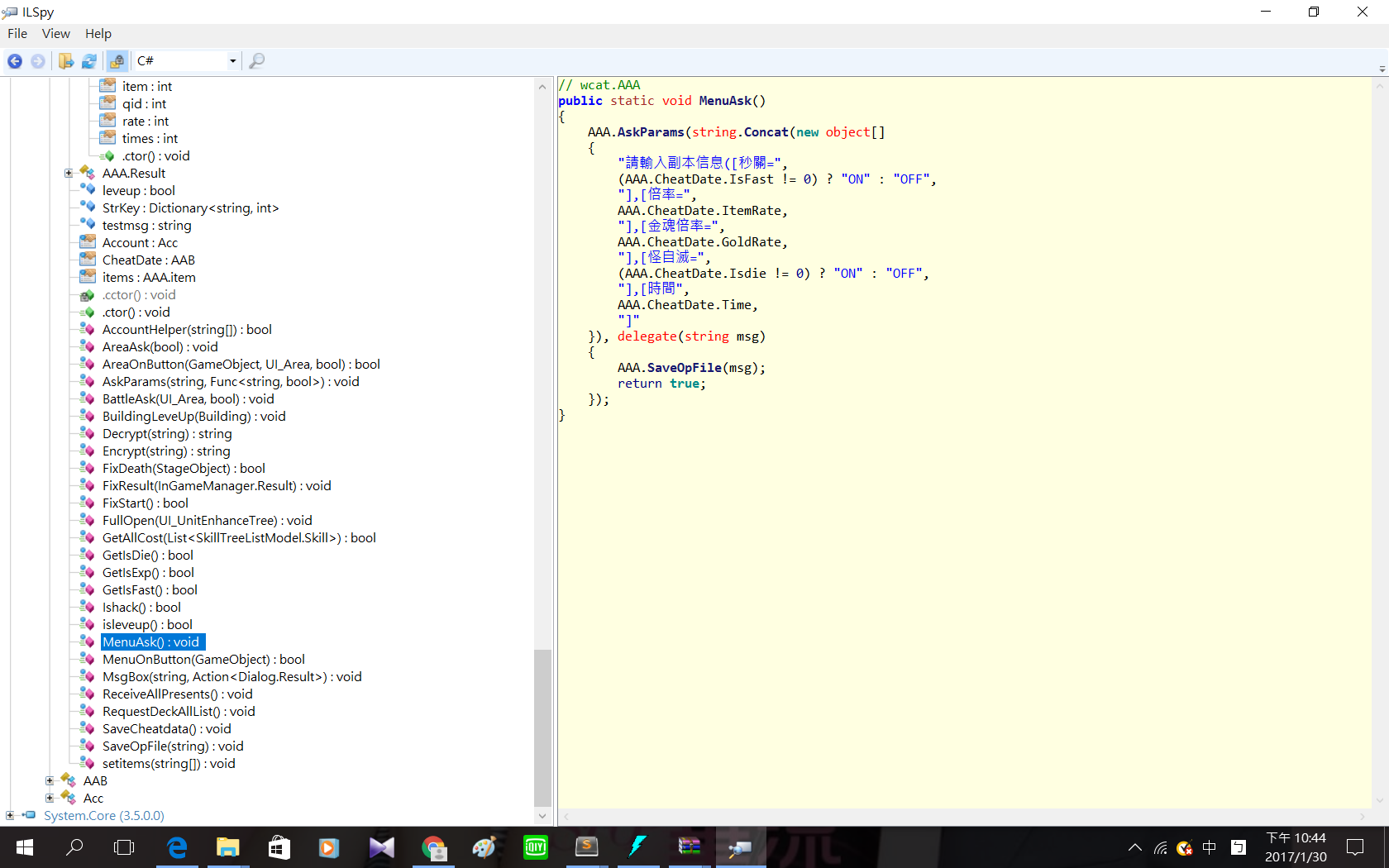Click the Open assembly folder icon
This screenshot has height=868, width=1389.
point(66,61)
